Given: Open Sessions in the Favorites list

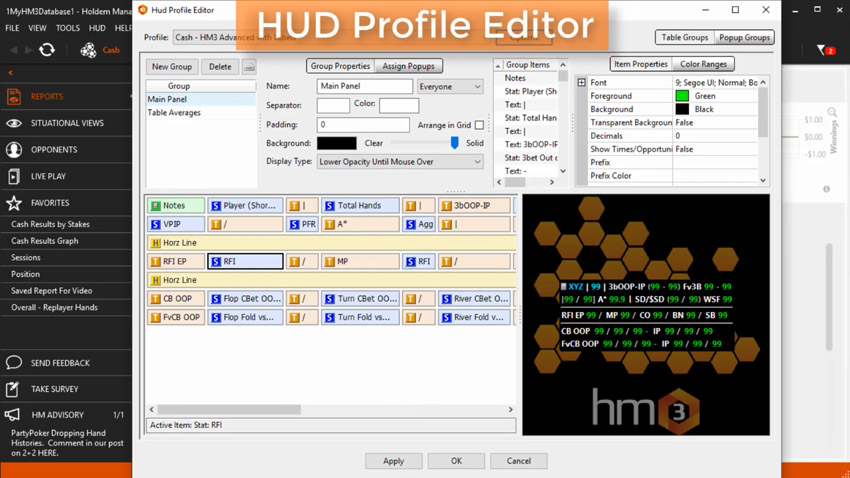Looking at the screenshot, I should (x=25, y=257).
